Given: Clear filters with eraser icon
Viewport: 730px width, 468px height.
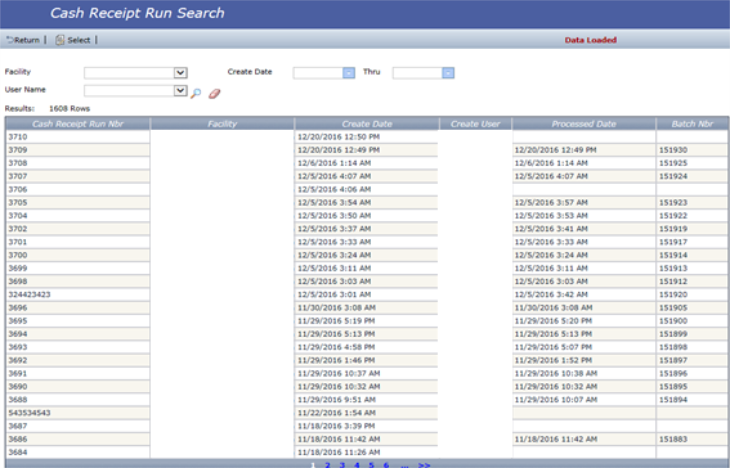Looking at the screenshot, I should pyautogui.click(x=214, y=94).
